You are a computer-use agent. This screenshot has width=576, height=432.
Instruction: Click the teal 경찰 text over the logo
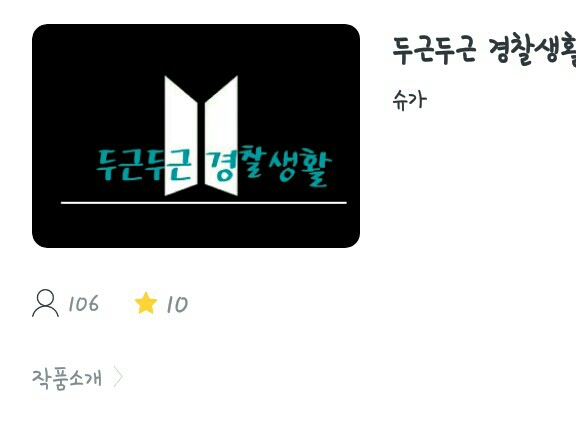point(236,163)
